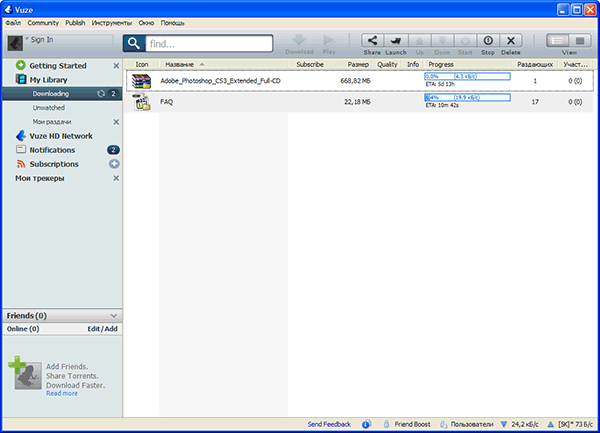600x433 pixels.
Task: Click the user avatar icon
Action: pos(15,43)
